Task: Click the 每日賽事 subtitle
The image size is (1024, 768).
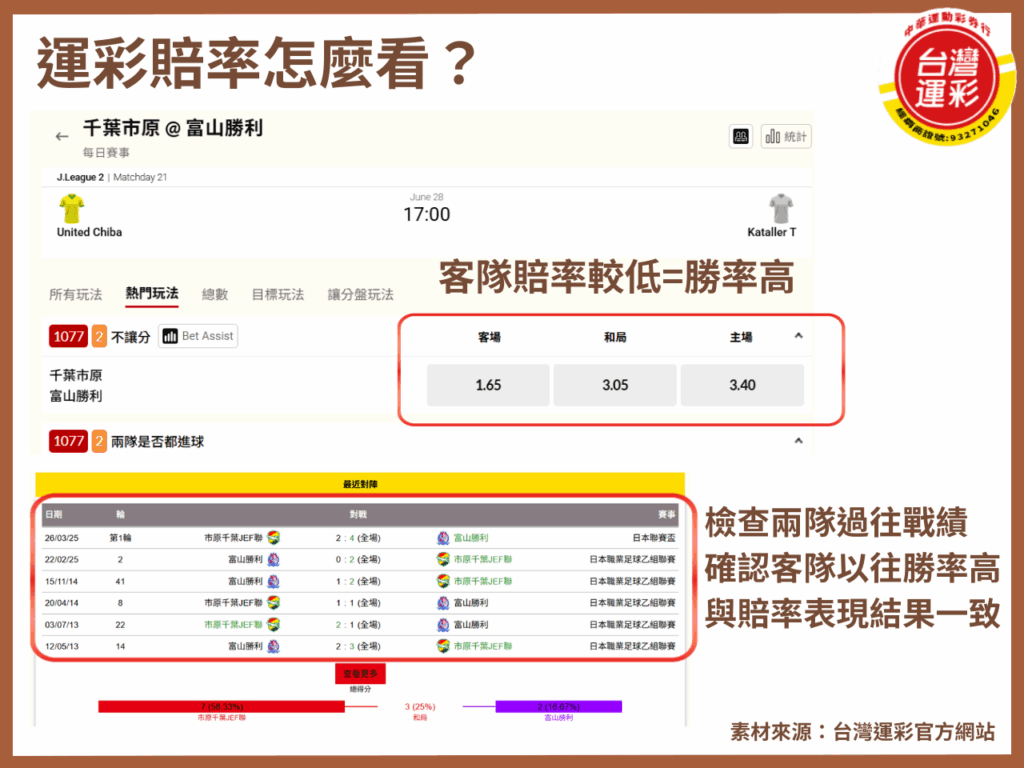Action: [x=106, y=153]
